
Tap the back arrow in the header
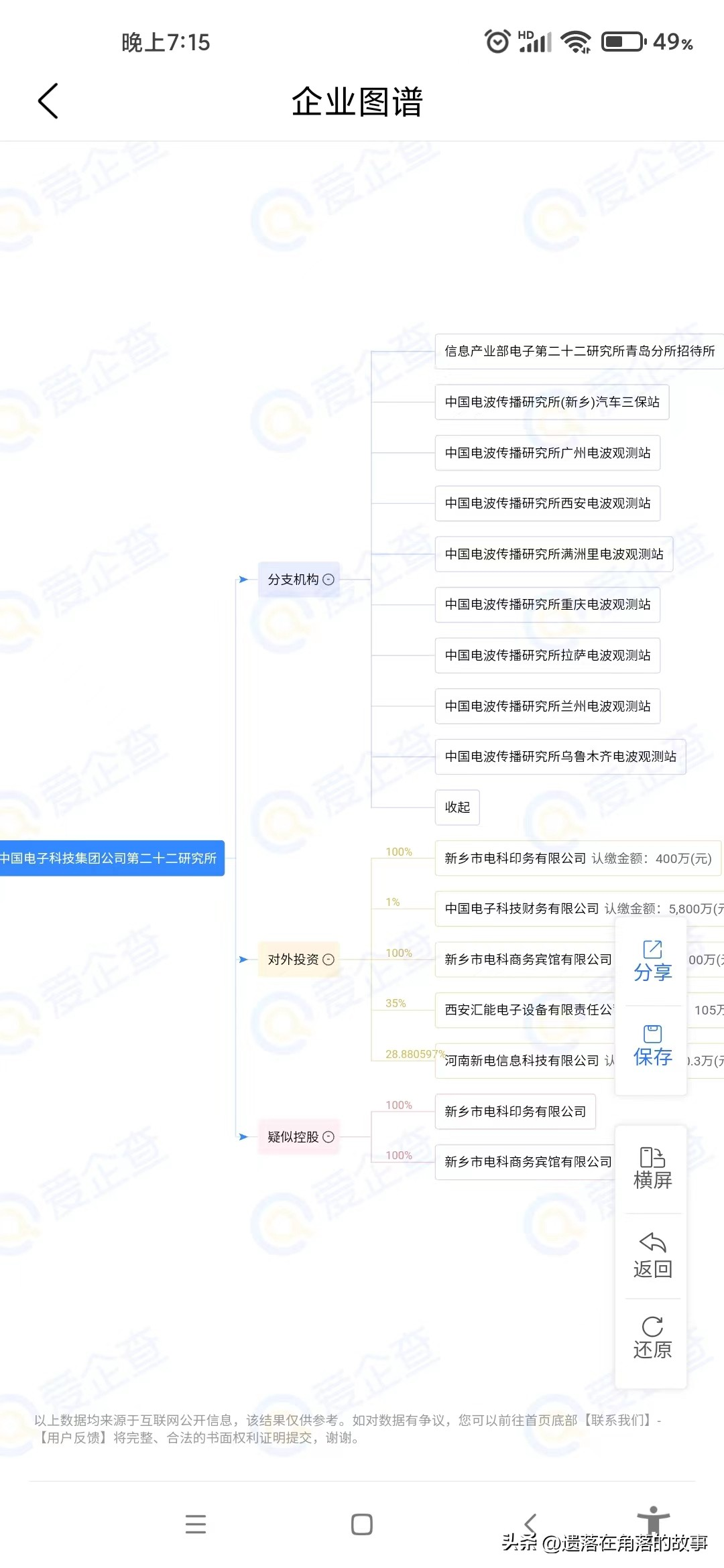pos(48,101)
